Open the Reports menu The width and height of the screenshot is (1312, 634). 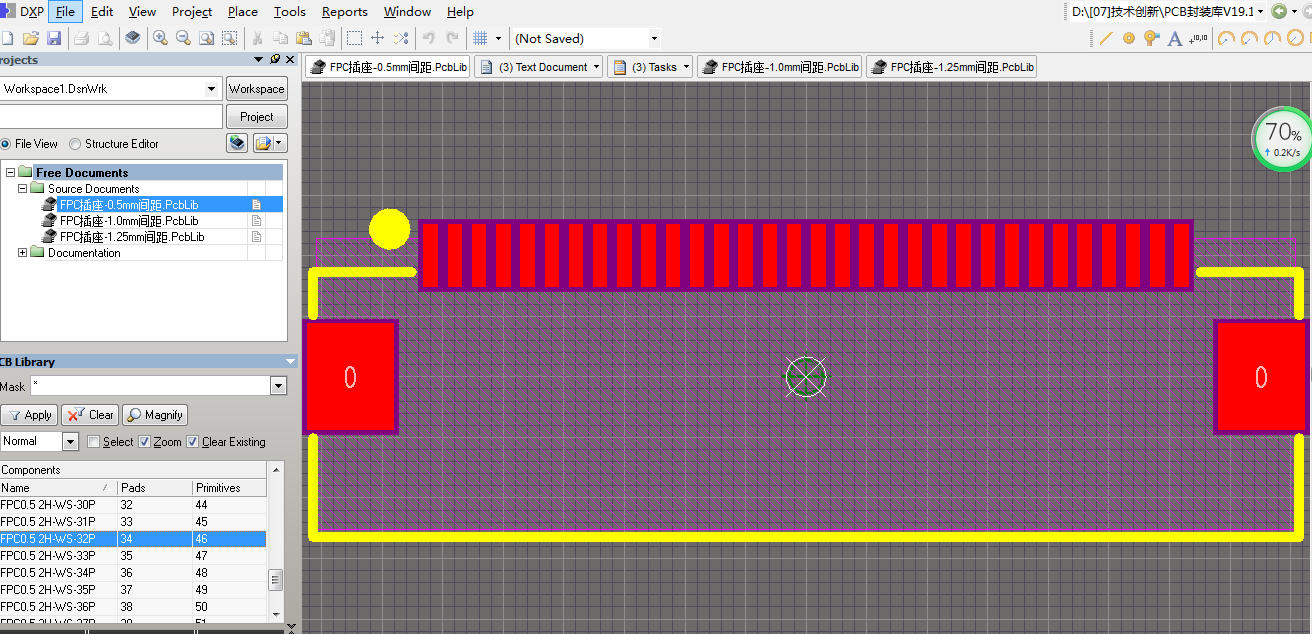345,12
